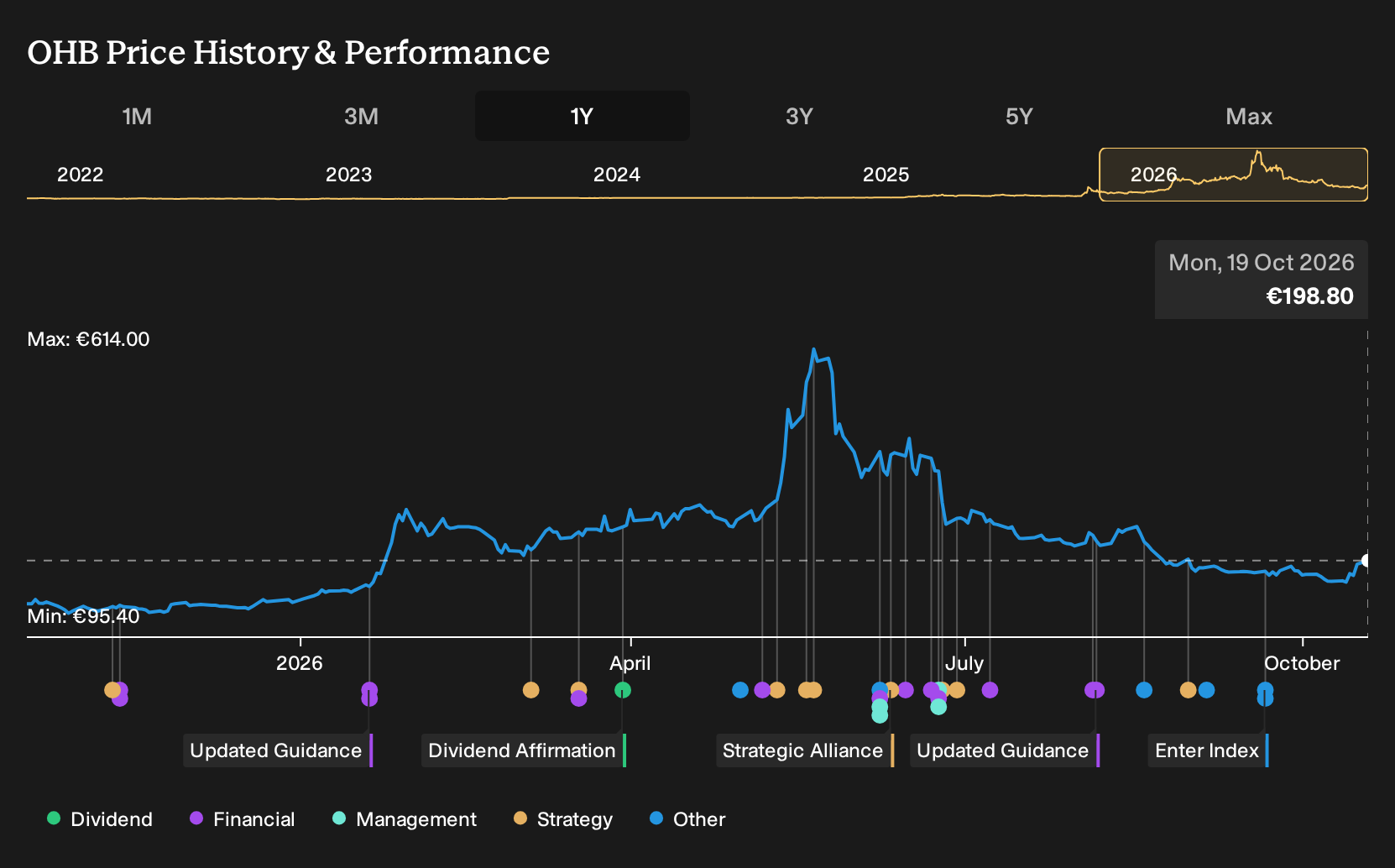Screen dimensions: 1395x868
Task: Click the 2024 label on overview timeline
Action: pyautogui.click(x=617, y=175)
